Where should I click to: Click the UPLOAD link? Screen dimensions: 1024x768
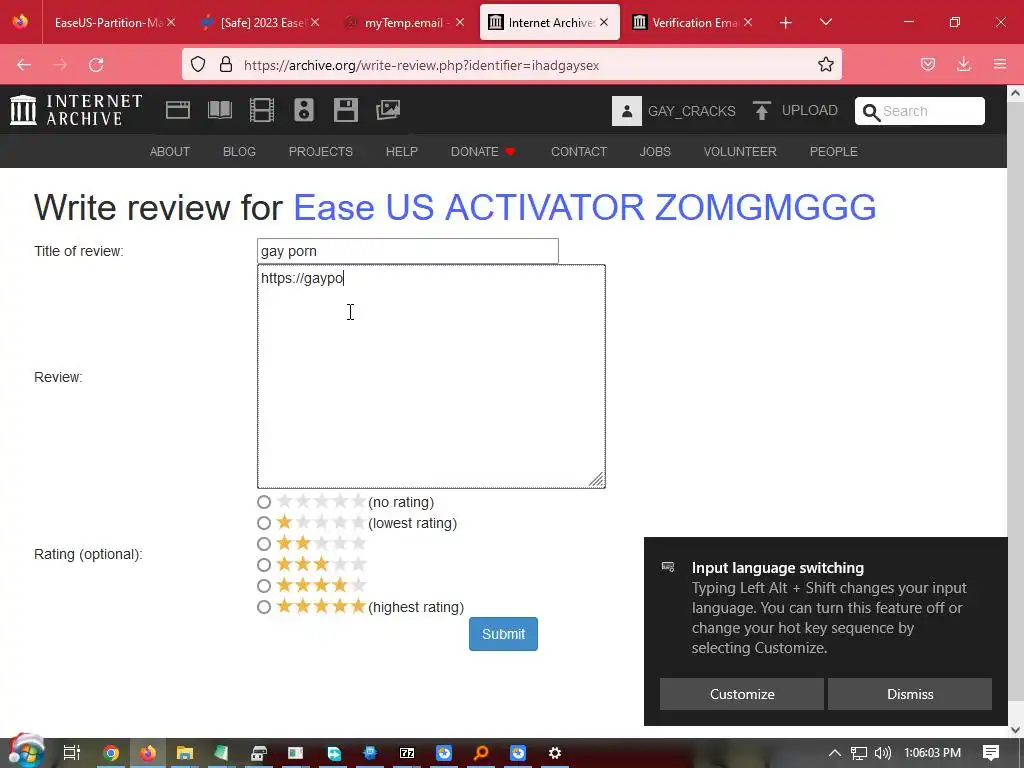coord(809,110)
